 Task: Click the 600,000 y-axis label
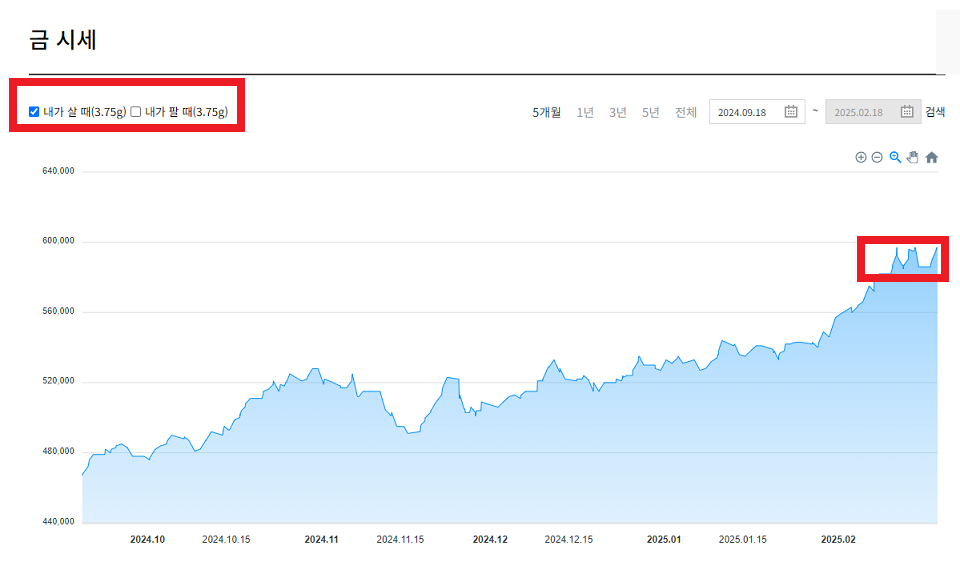[x=58, y=240]
